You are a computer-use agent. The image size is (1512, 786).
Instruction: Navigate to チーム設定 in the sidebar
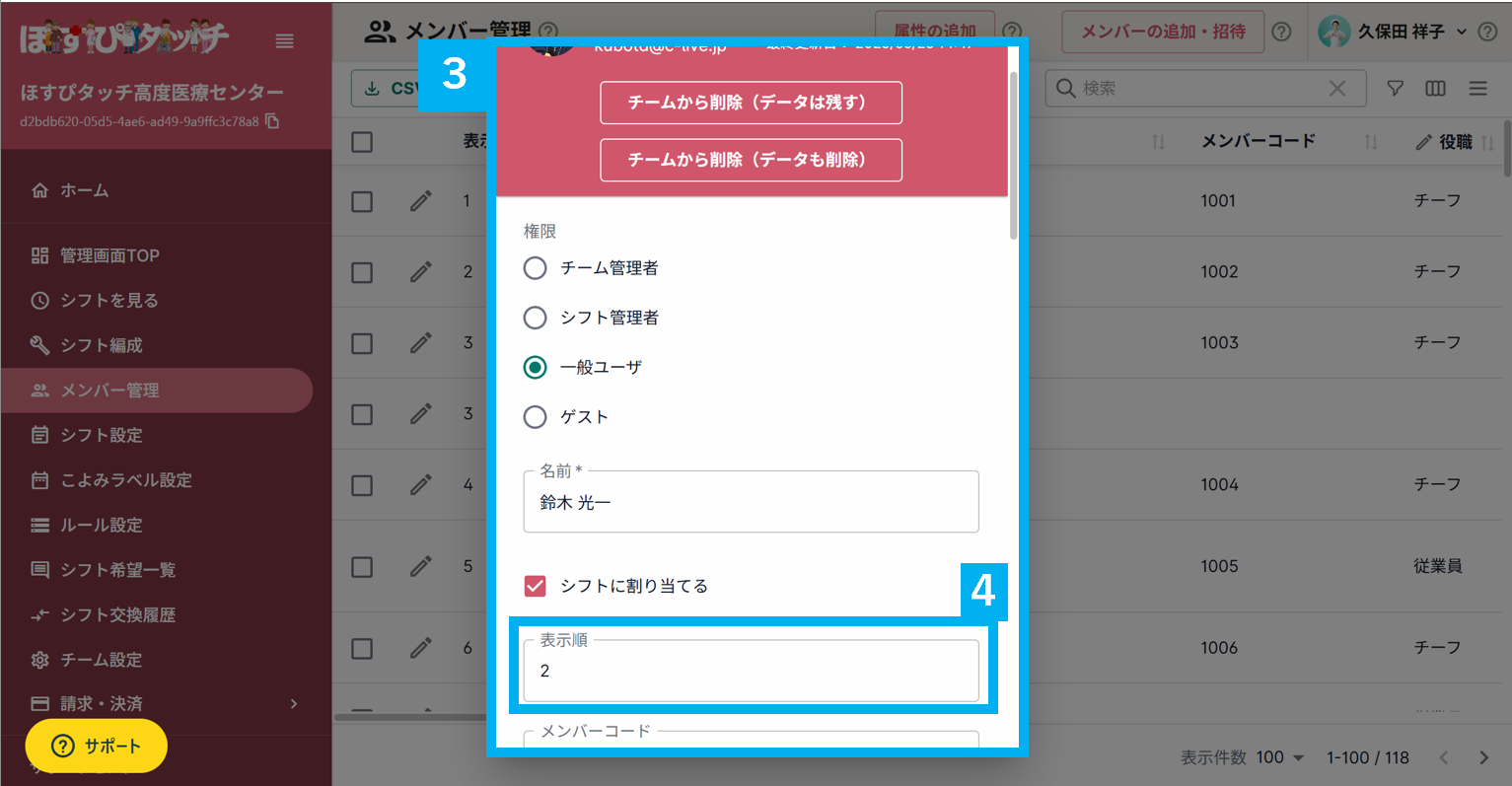pyautogui.click(x=107, y=659)
